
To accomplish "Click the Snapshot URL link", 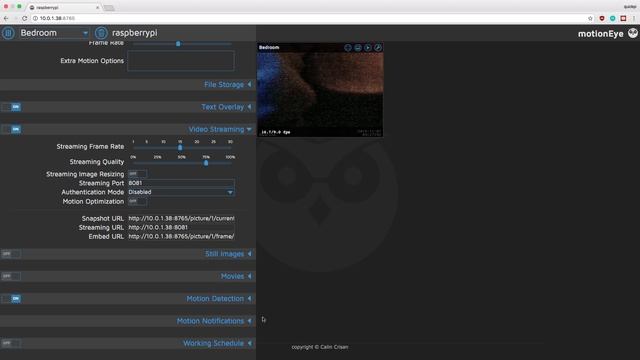I will (181, 218).
